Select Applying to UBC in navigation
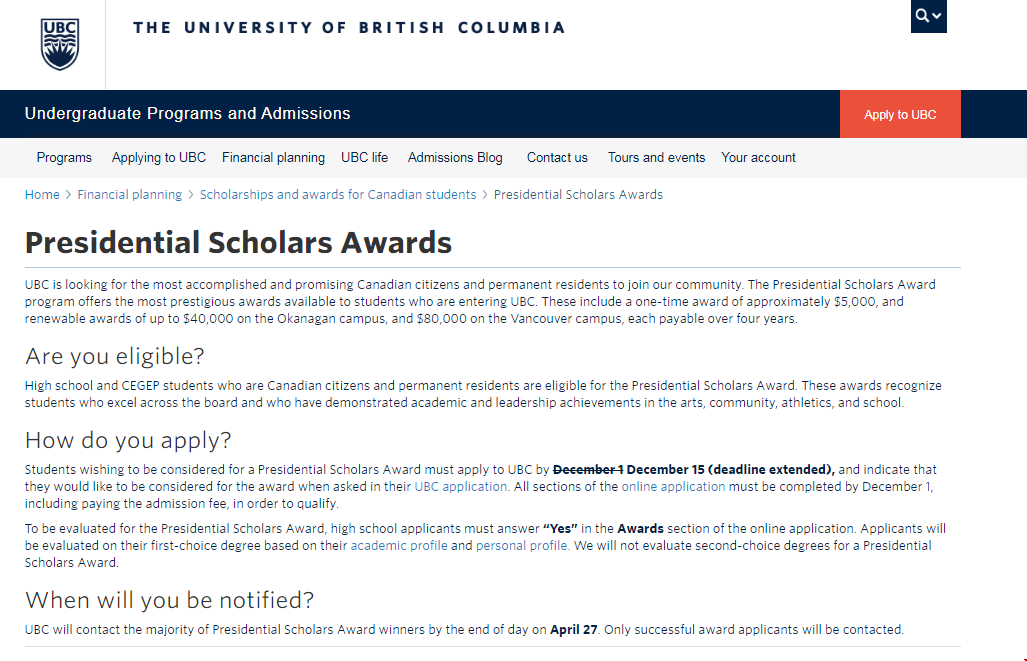 pos(159,158)
